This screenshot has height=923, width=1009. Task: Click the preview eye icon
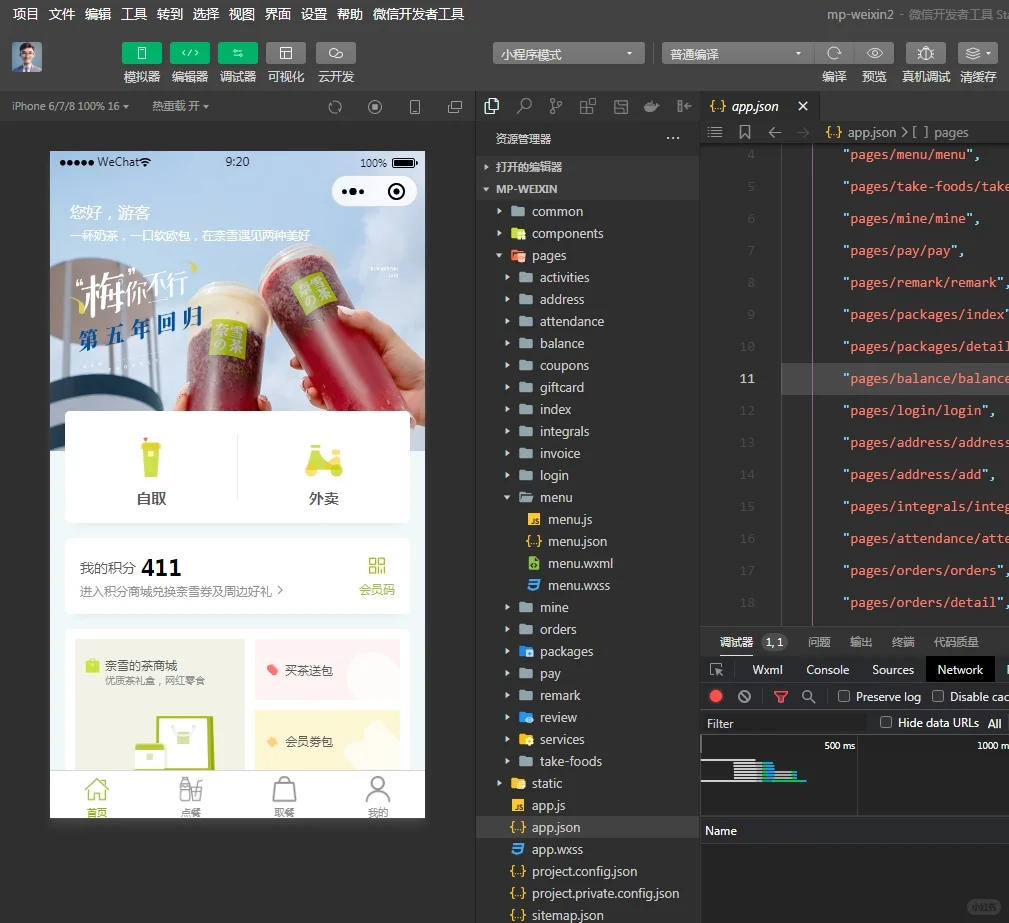[x=874, y=53]
